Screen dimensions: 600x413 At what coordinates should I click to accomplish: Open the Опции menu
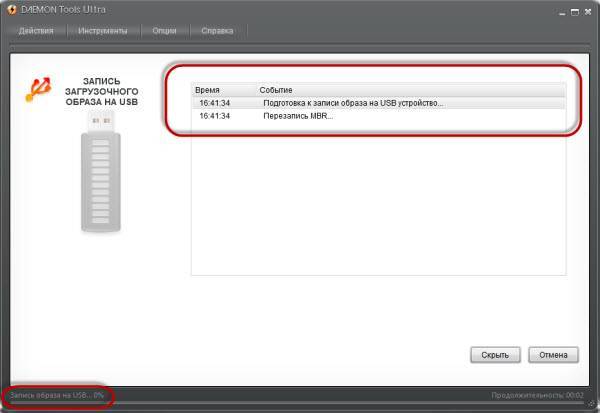pos(164,31)
